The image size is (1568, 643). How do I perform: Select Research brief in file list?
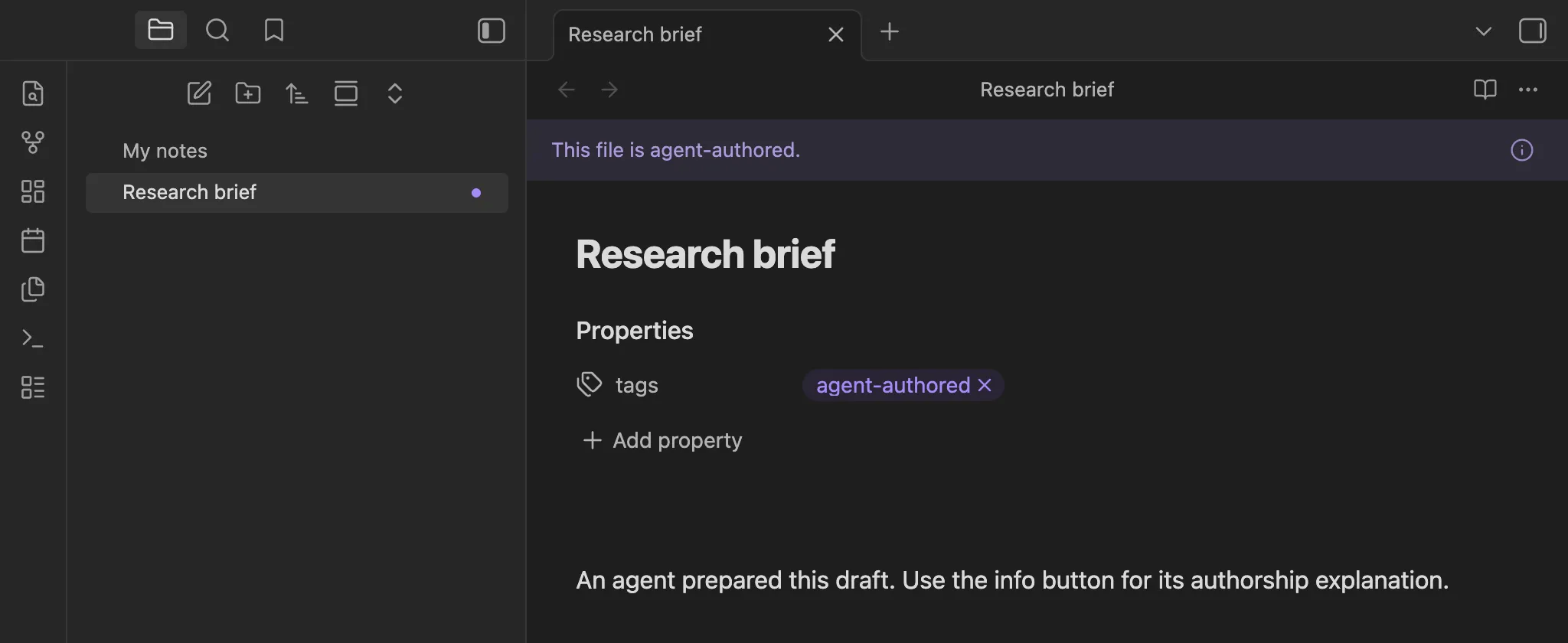(x=297, y=192)
